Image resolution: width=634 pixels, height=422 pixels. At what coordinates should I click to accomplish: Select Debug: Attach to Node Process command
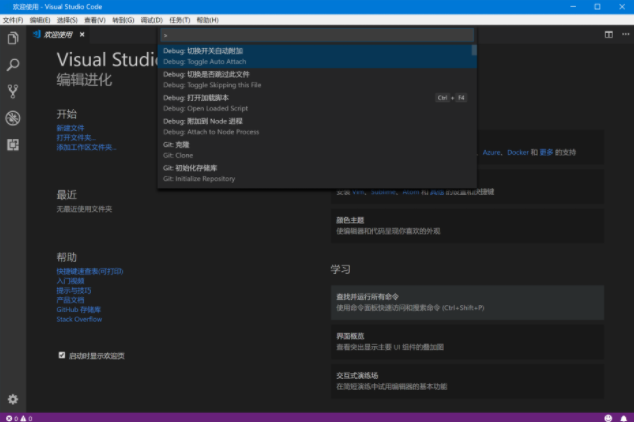[317, 127]
